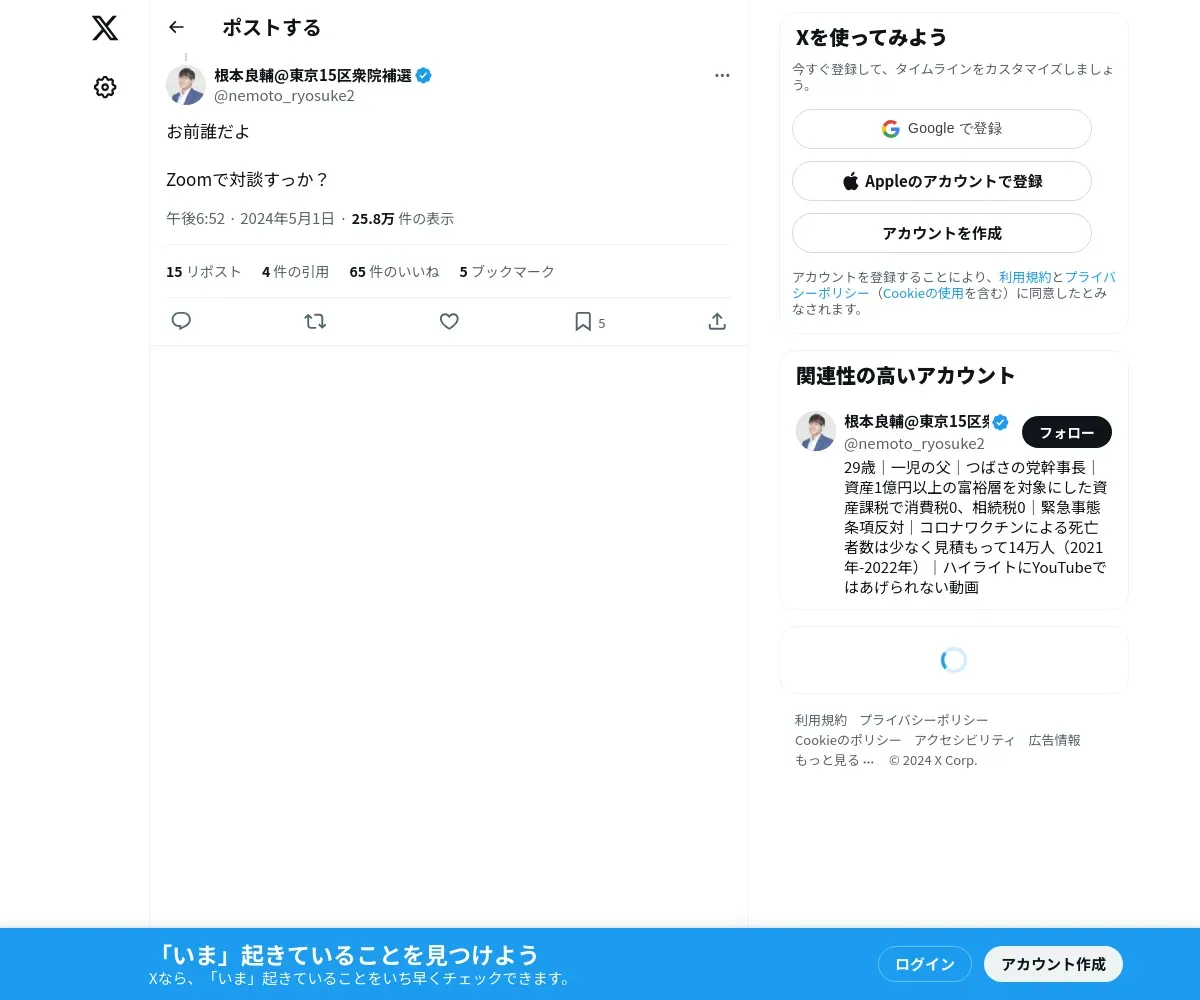The height and width of the screenshot is (1000, 1200).
Task: View the 65 件のいいね likes
Action: pyautogui.click(x=394, y=272)
